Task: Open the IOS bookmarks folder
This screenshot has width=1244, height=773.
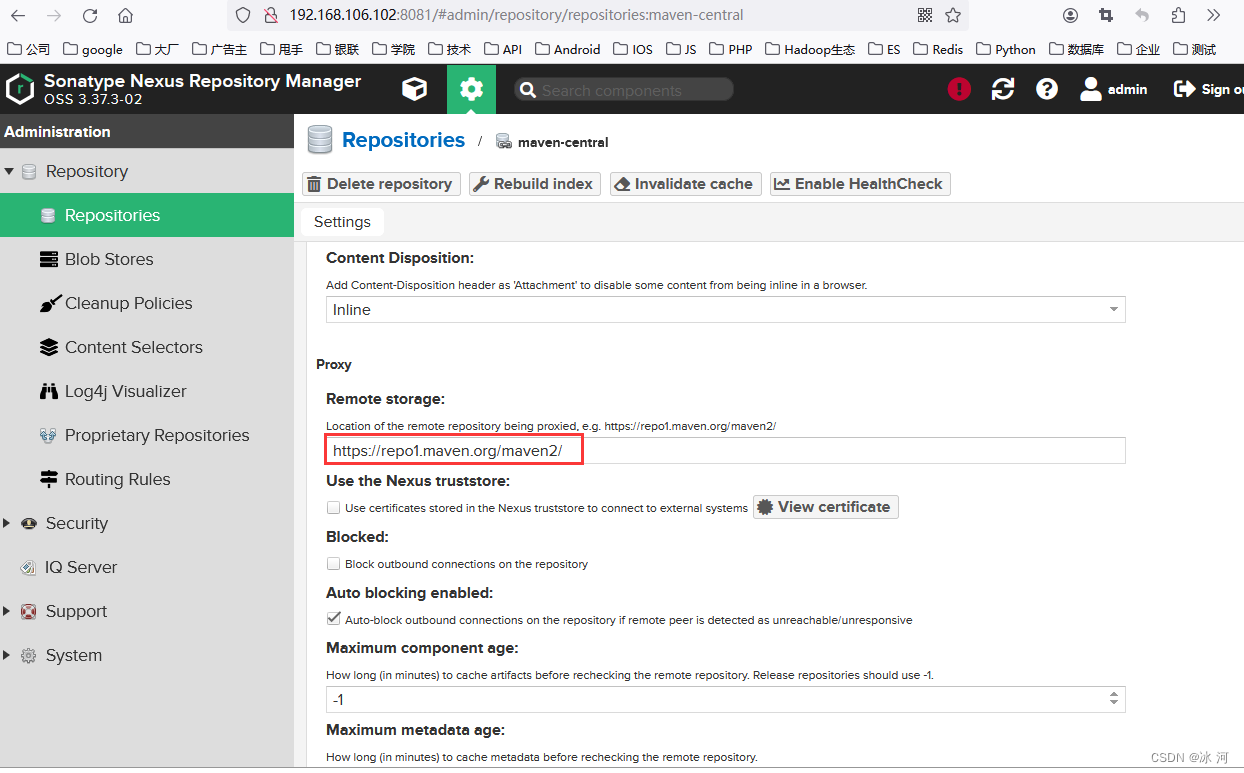Action: [x=633, y=49]
